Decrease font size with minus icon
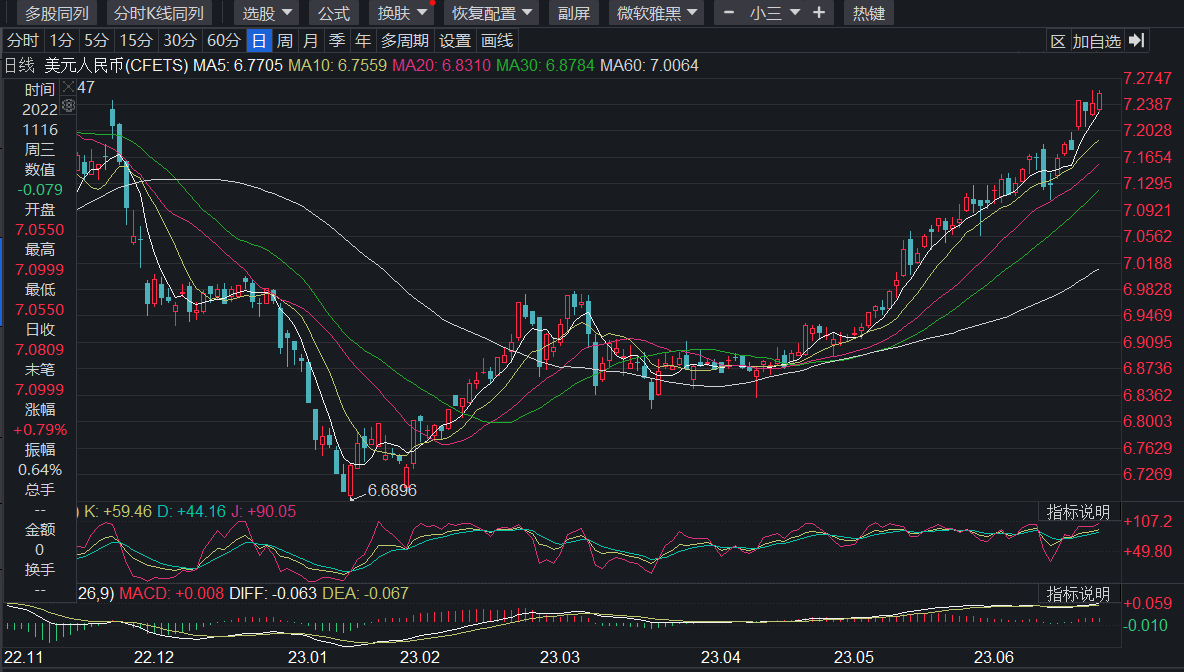Image resolution: width=1184 pixels, height=672 pixels. pyautogui.click(x=728, y=13)
